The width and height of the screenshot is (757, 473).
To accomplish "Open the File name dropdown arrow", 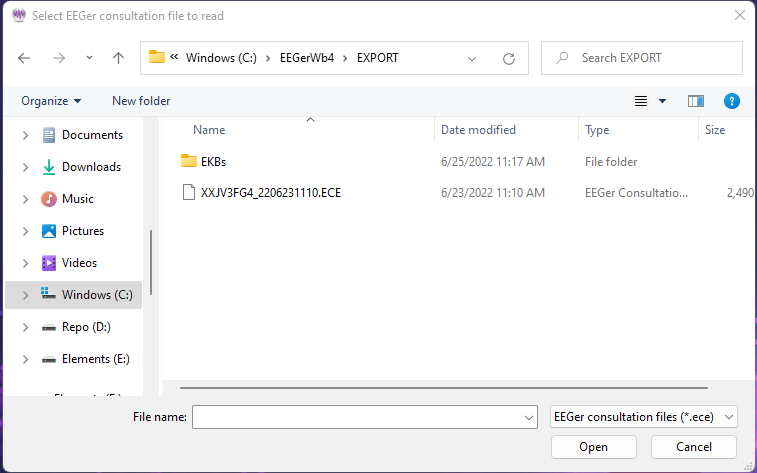I will [x=529, y=417].
